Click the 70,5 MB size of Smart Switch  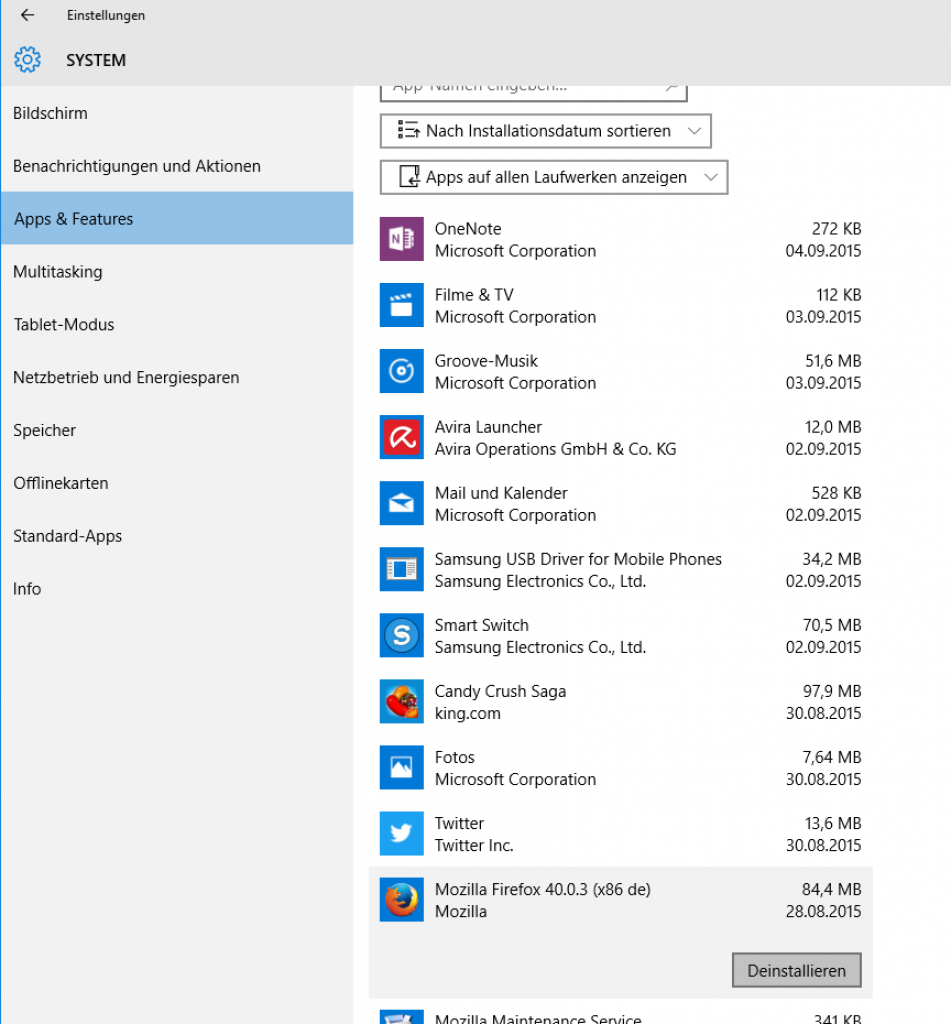(832, 624)
